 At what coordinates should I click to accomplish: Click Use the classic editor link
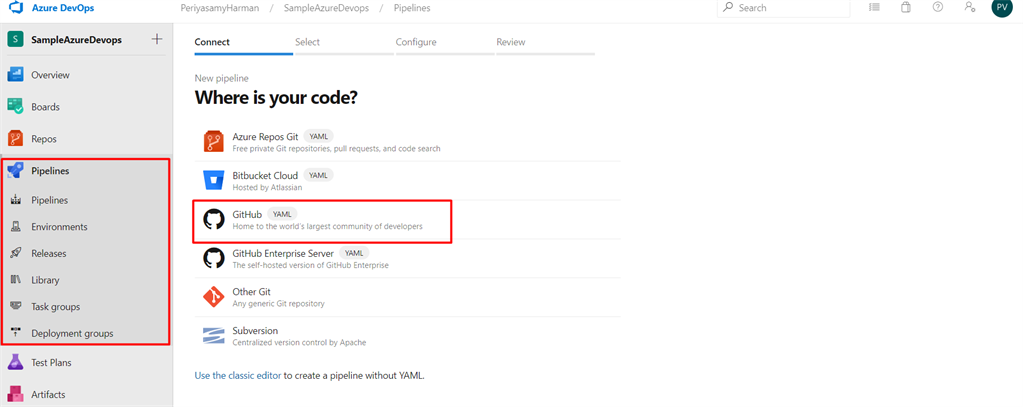point(238,376)
